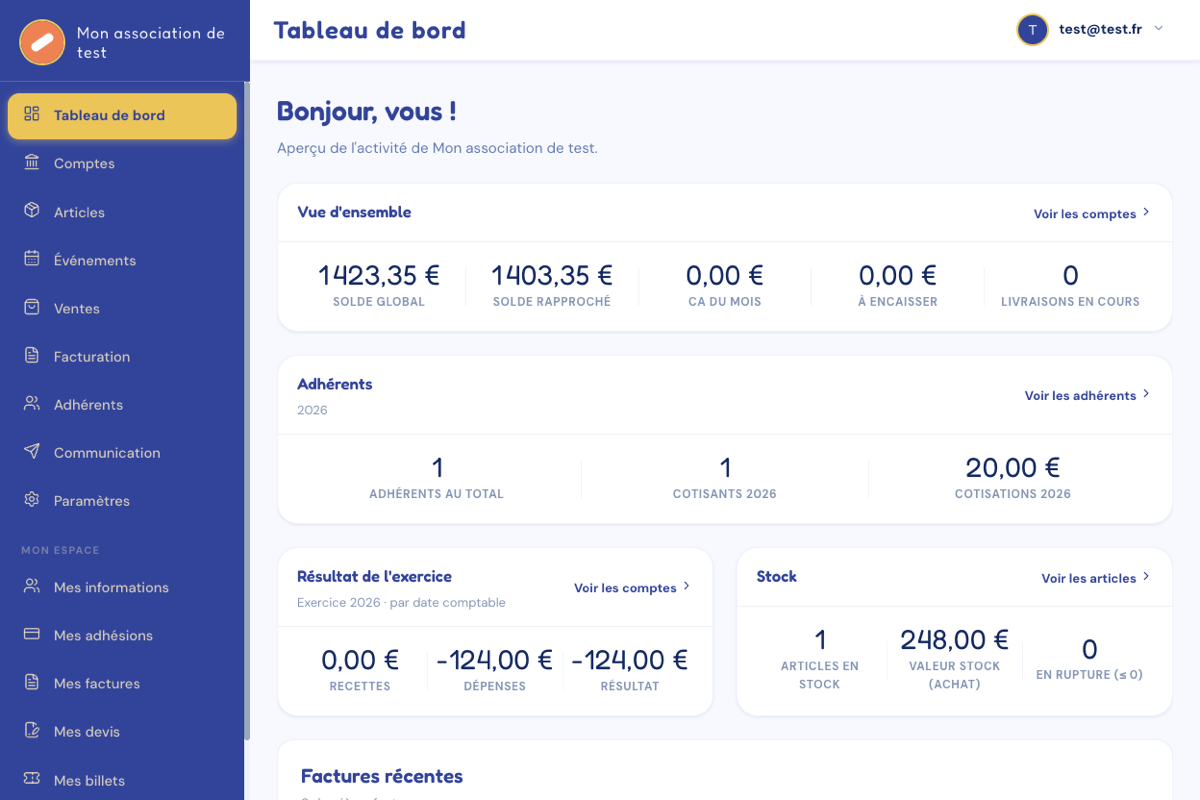
Task: Click the Ventes shopping bag icon
Action: tap(32, 307)
